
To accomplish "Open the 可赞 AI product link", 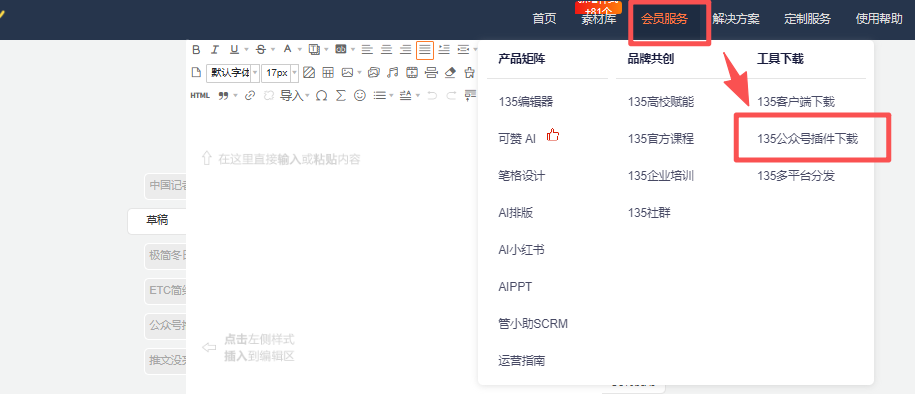I will click(517, 139).
